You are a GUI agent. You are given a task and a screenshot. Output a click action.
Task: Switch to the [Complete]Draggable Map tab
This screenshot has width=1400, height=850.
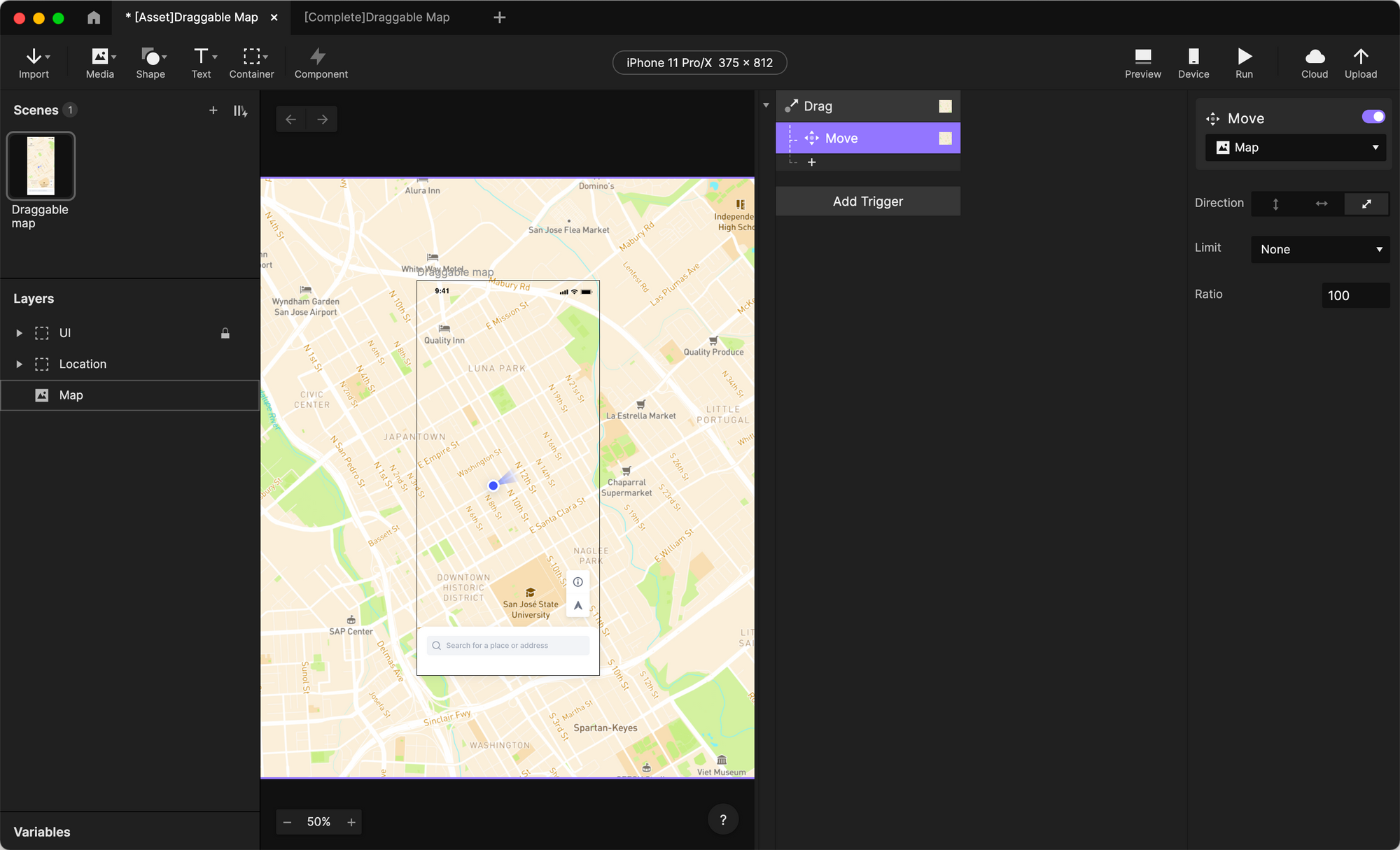(x=377, y=17)
